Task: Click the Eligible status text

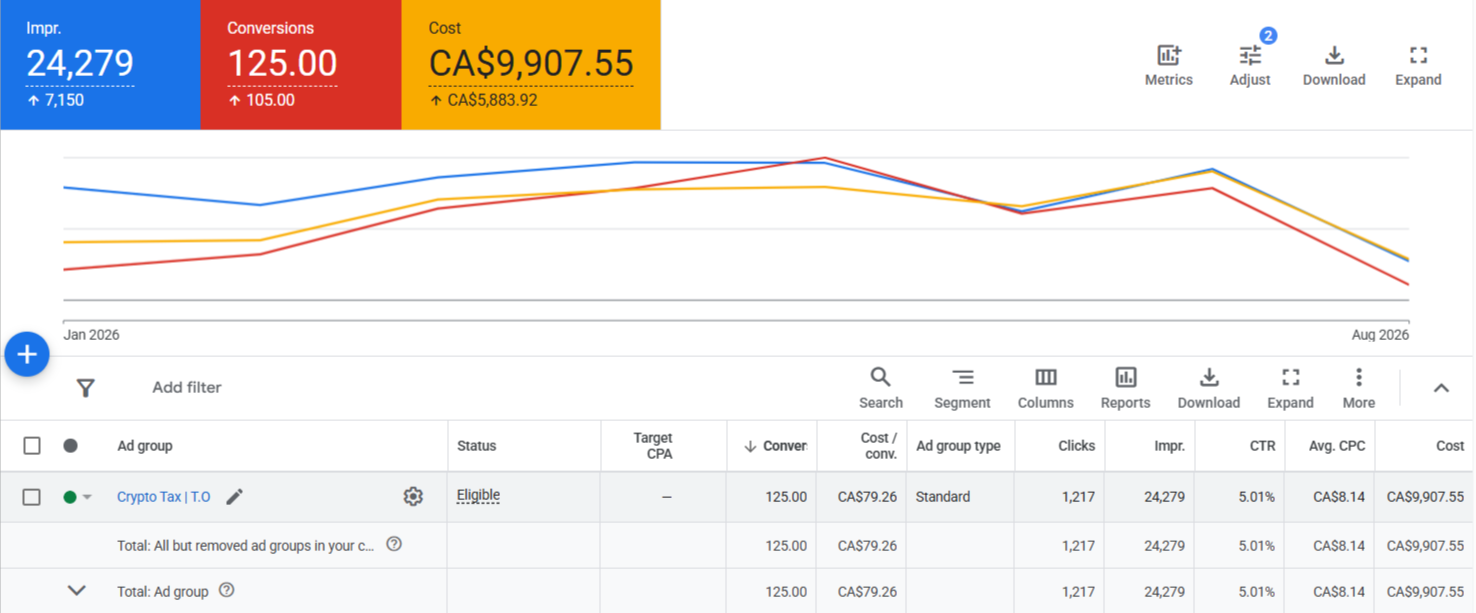Action: [478, 496]
